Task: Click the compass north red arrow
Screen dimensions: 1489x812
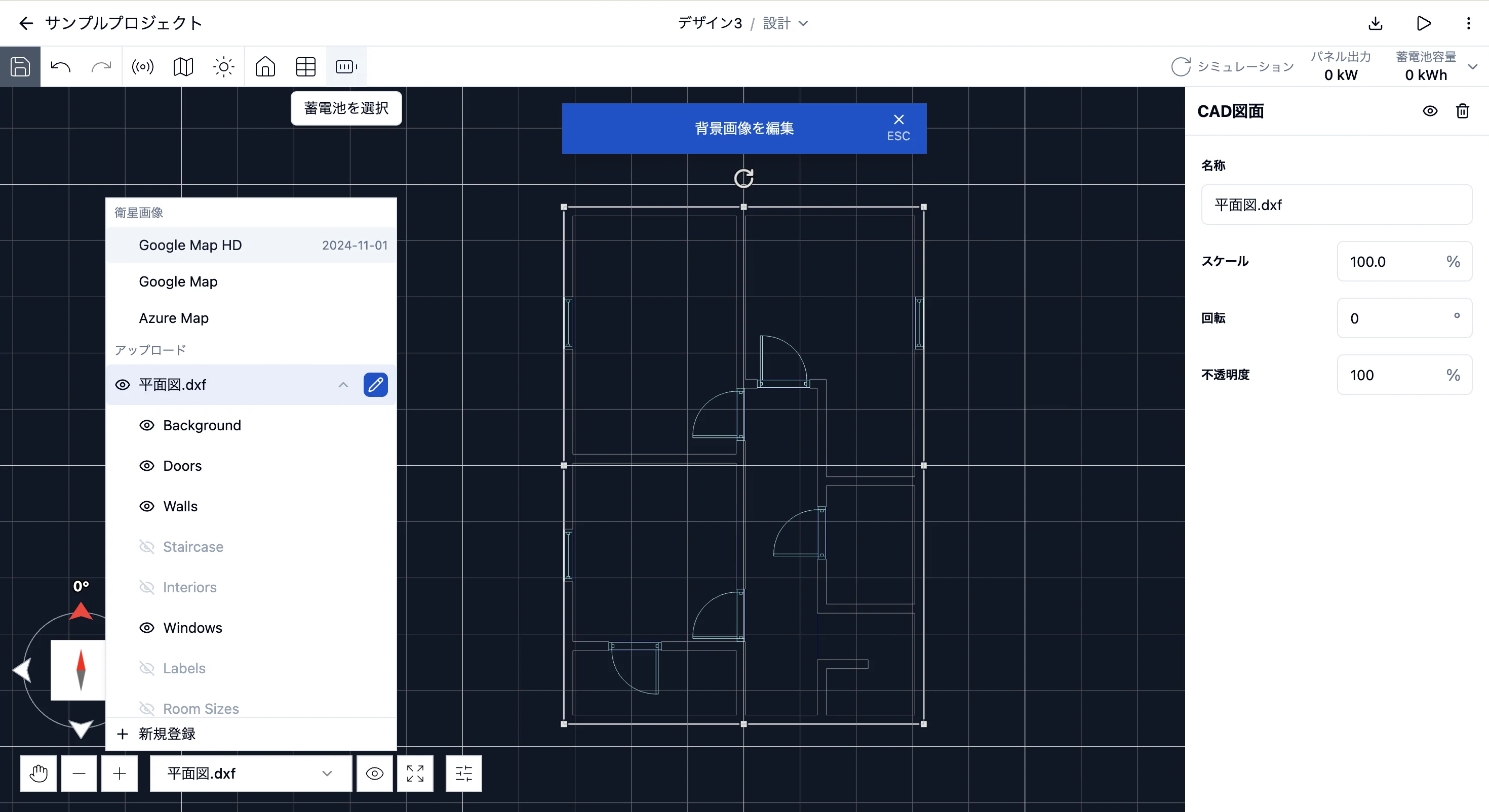Action: coord(81,611)
